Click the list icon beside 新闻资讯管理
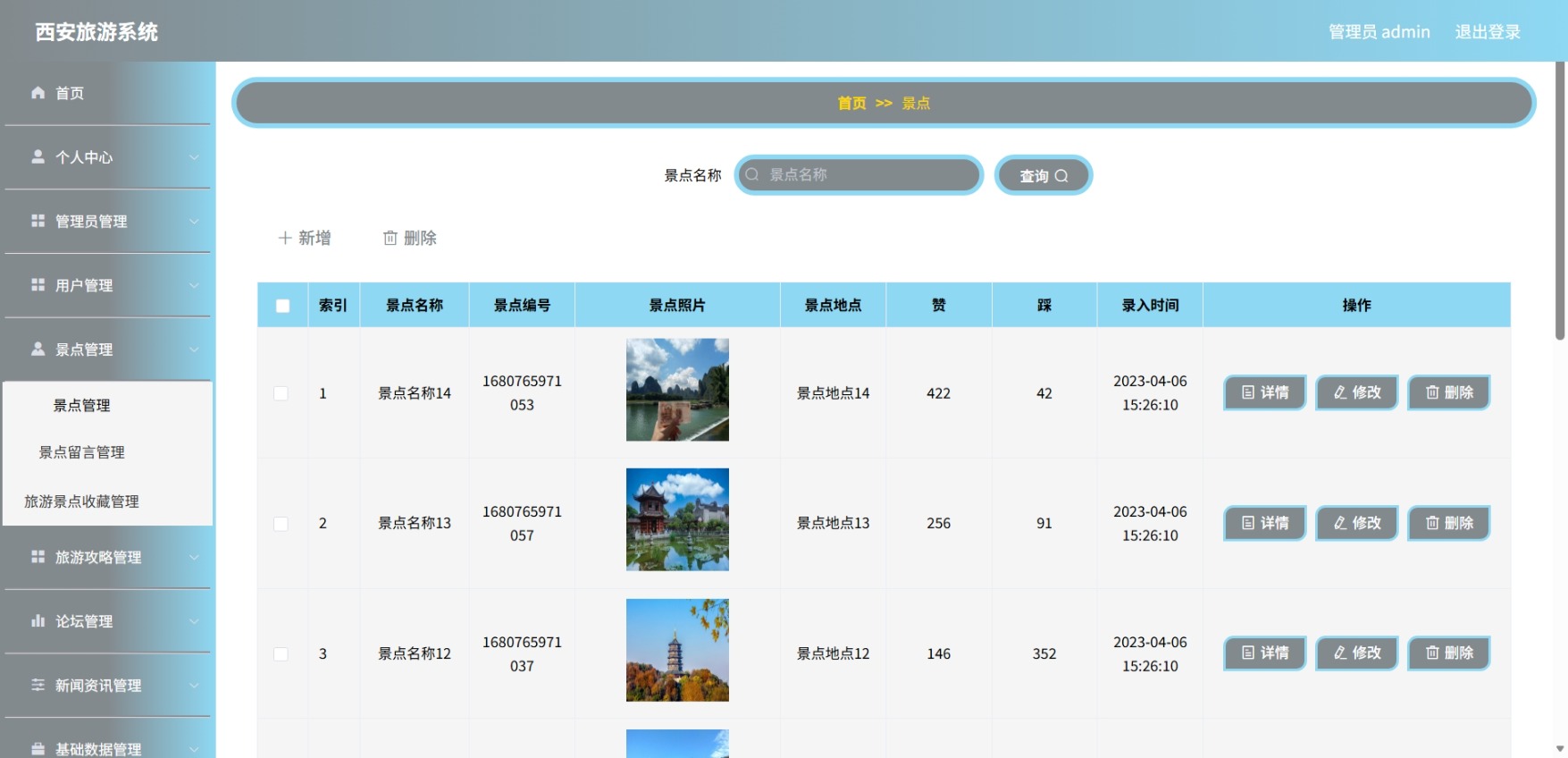This screenshot has height=758, width=1568. click(38, 686)
